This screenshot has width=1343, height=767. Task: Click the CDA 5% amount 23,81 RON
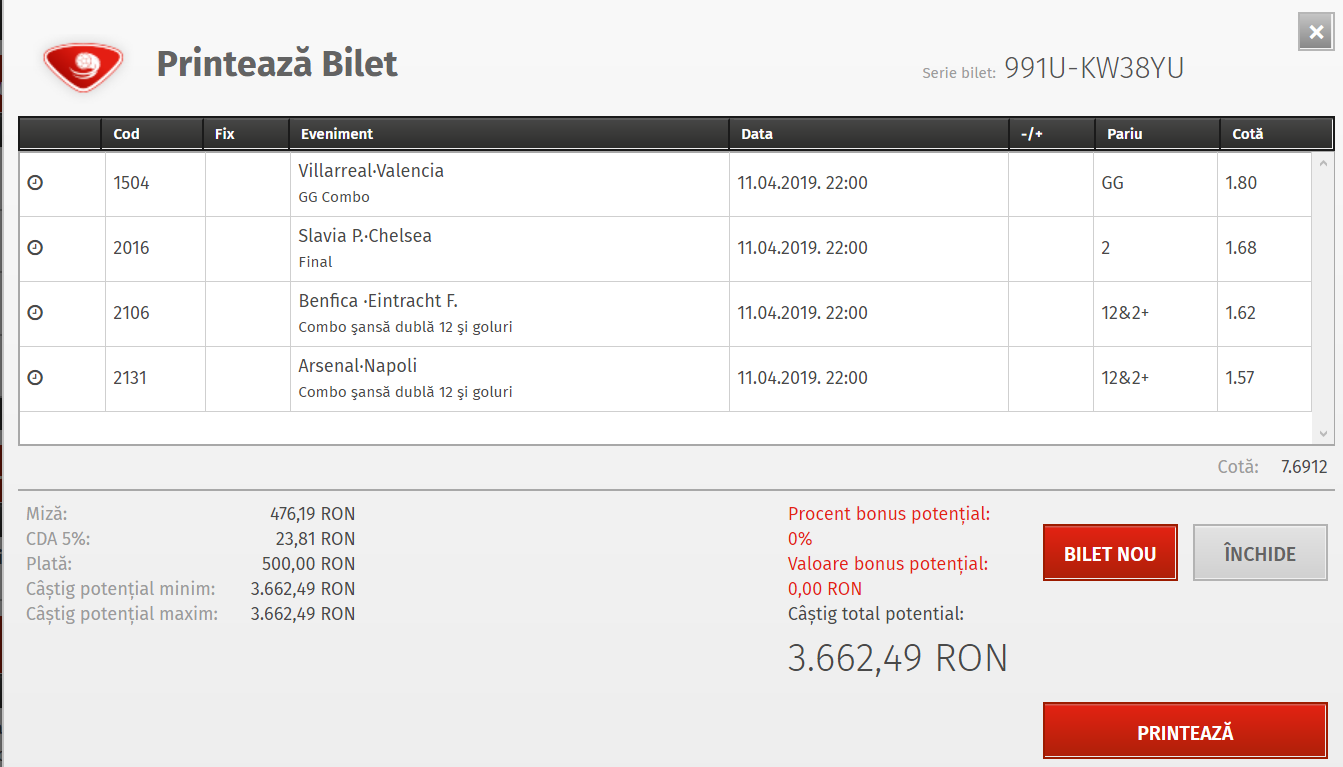tap(315, 539)
